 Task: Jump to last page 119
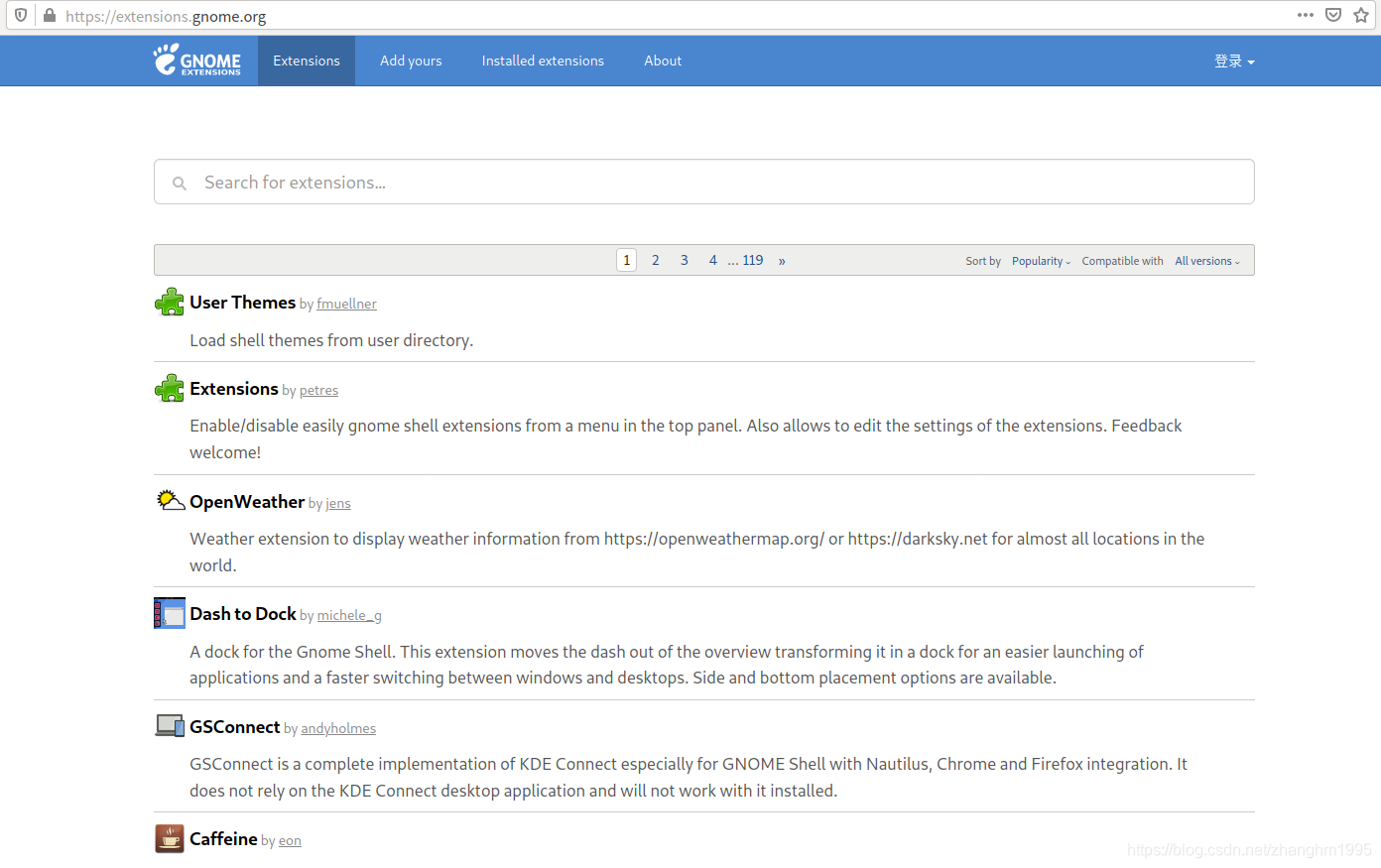(753, 260)
